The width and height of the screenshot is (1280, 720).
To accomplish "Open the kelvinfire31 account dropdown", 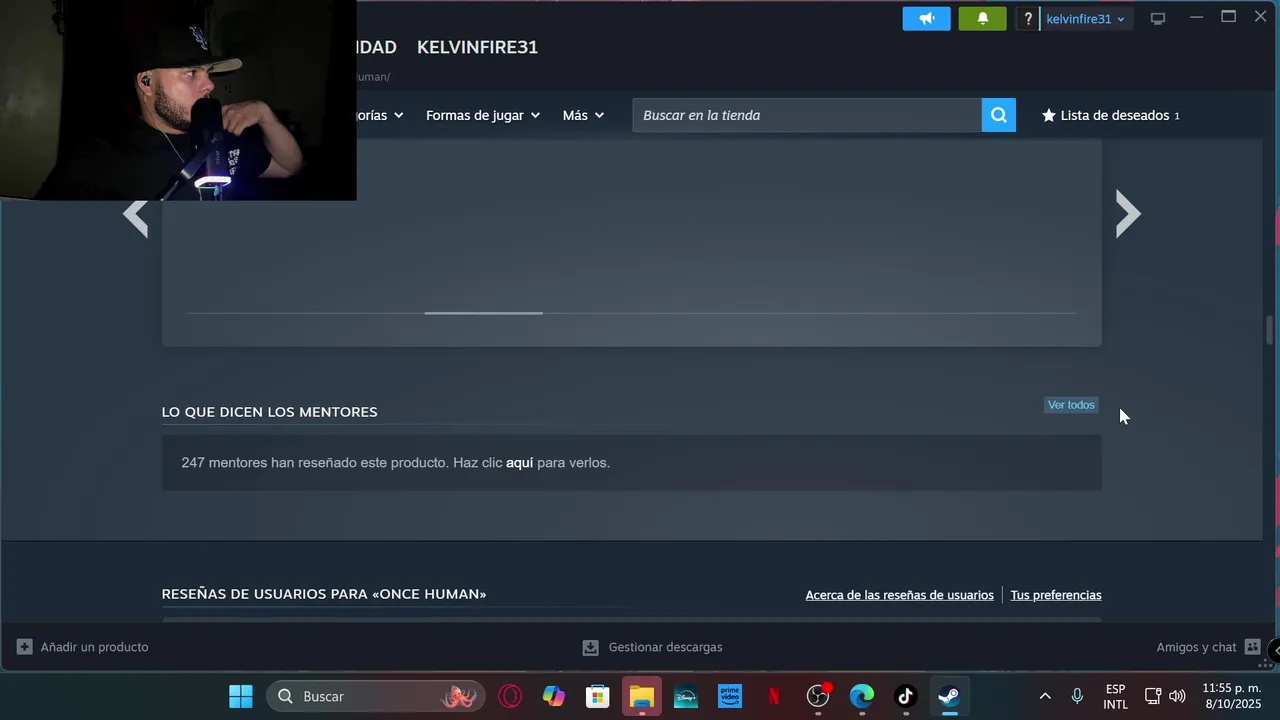I will pyautogui.click(x=1085, y=19).
